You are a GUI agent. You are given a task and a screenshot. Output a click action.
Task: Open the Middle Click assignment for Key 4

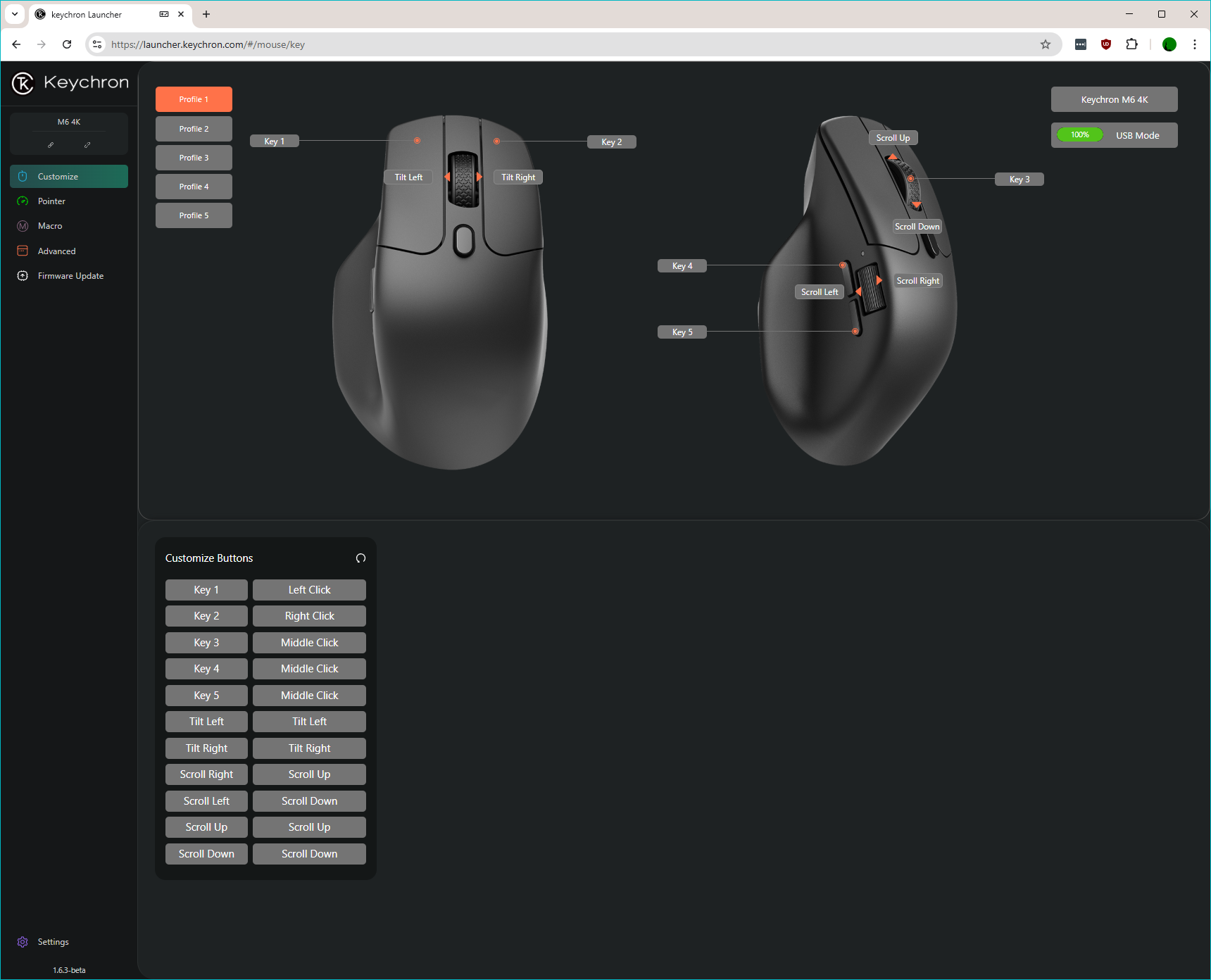pos(309,669)
